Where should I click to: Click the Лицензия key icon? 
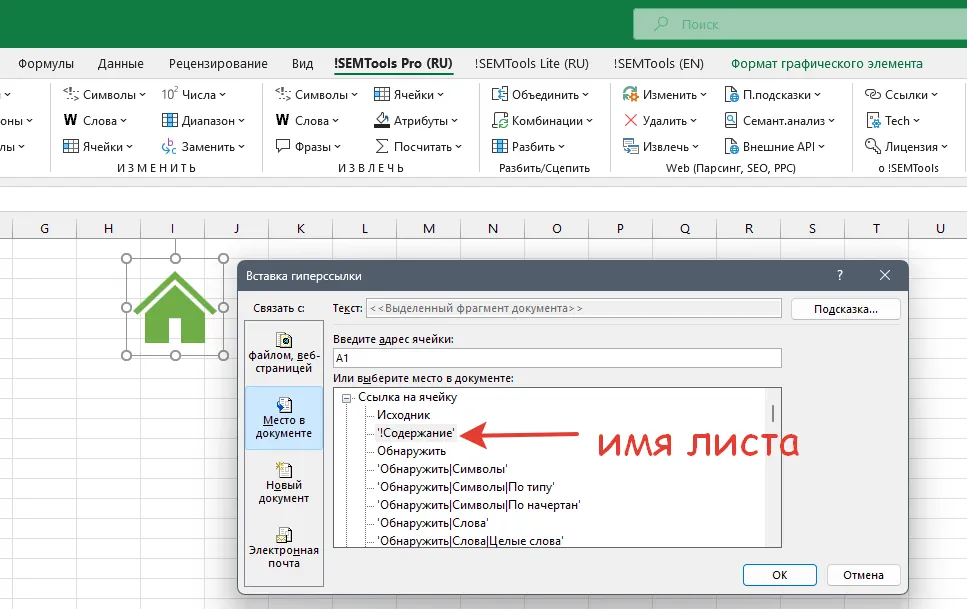pos(873,146)
